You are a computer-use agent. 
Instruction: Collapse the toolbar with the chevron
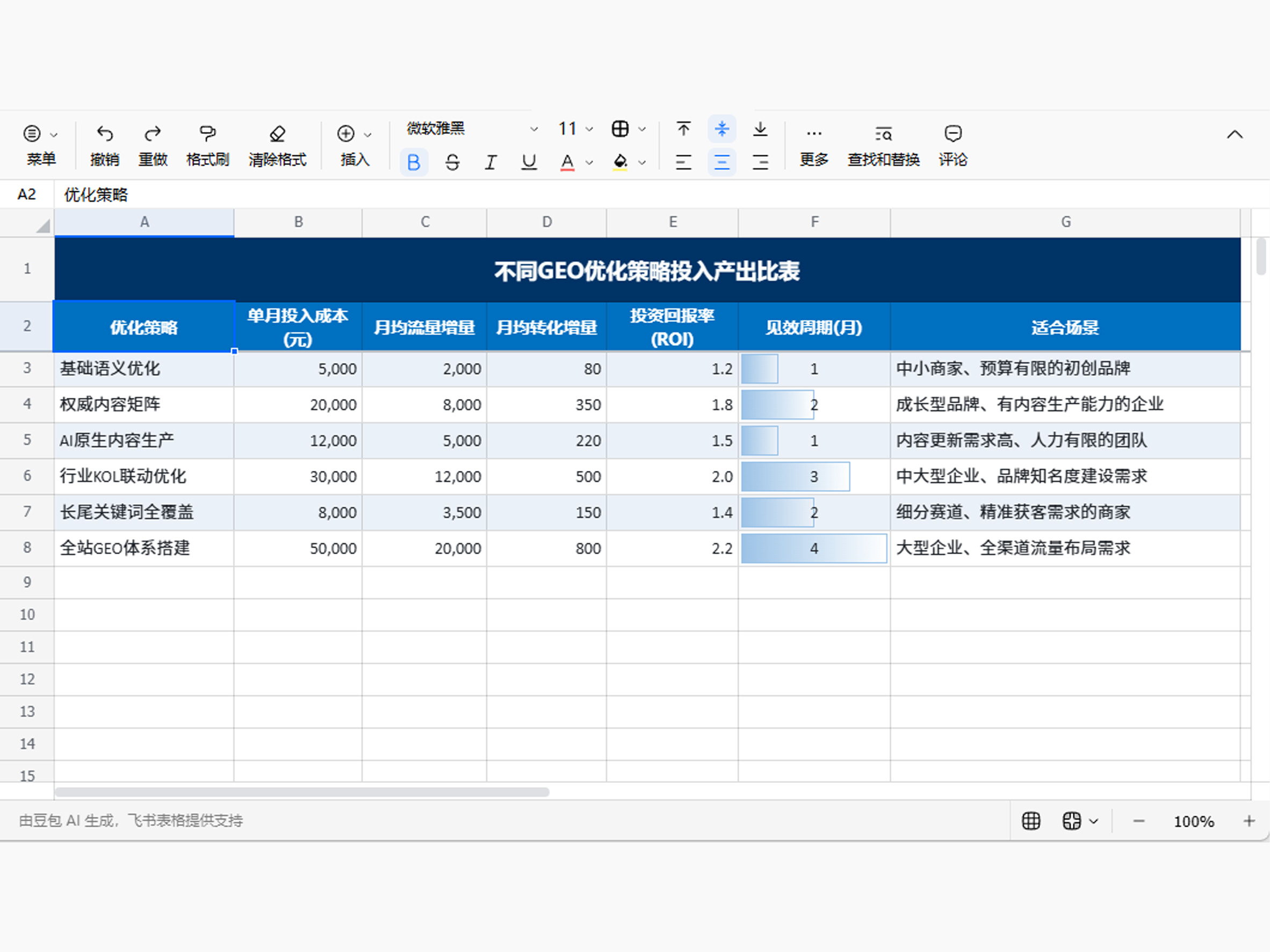1235,135
